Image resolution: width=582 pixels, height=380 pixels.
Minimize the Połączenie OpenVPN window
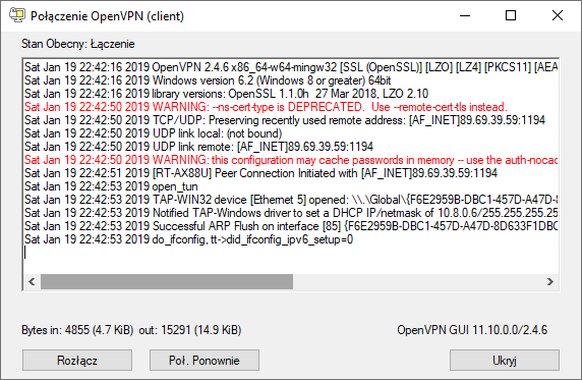[x=465, y=16]
